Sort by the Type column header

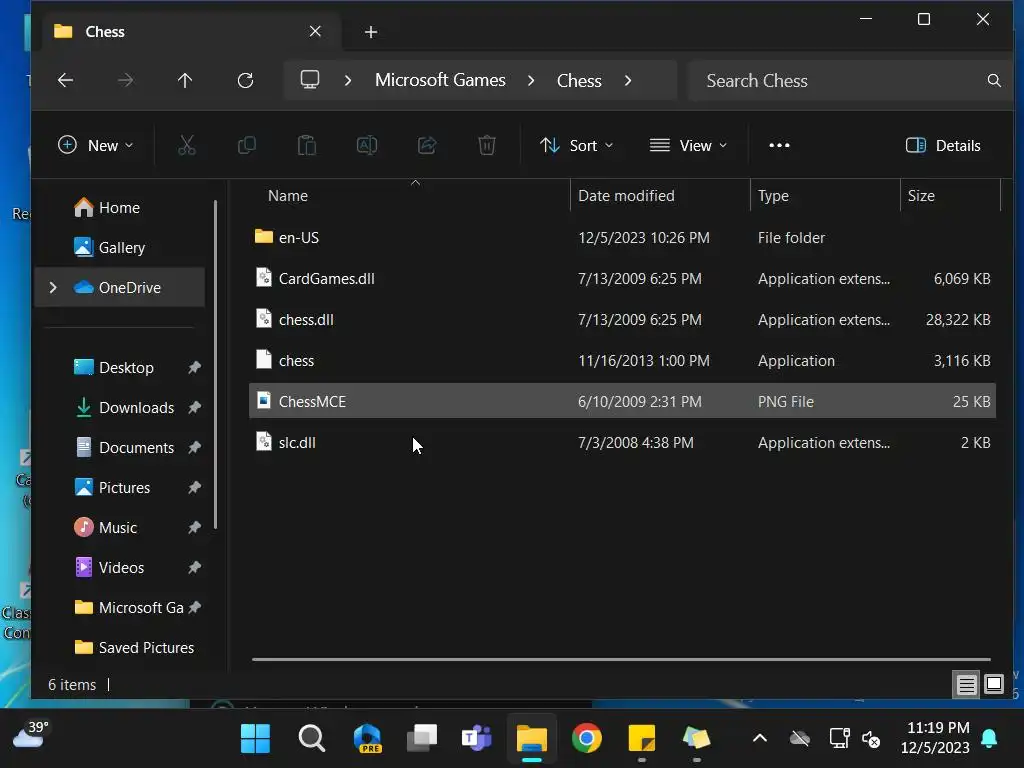click(825, 196)
